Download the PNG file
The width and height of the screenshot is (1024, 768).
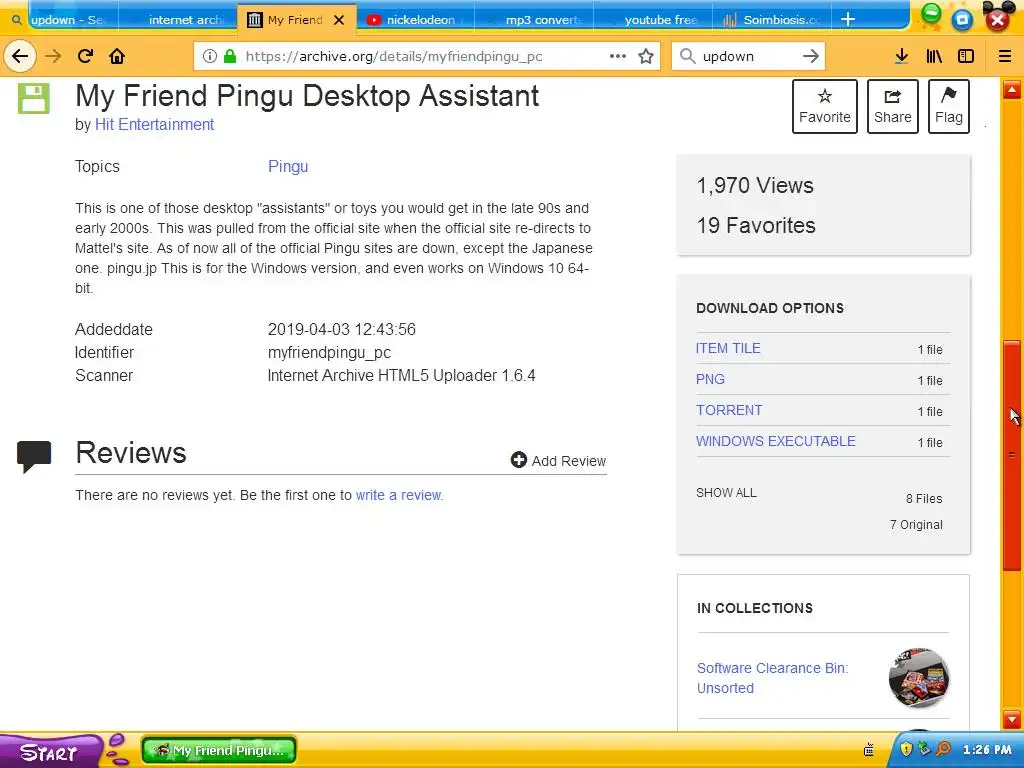click(x=711, y=379)
